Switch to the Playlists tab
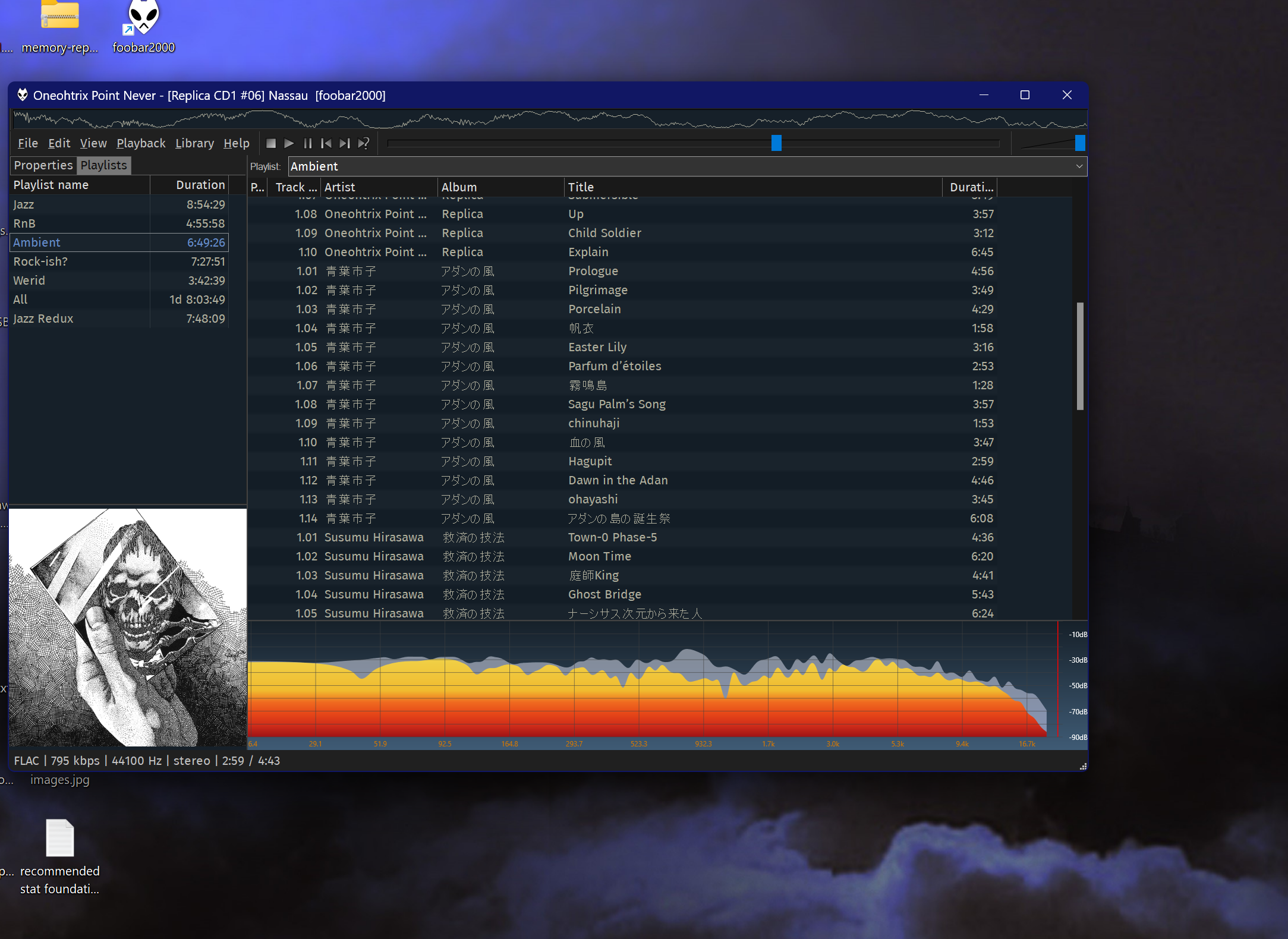 point(104,165)
